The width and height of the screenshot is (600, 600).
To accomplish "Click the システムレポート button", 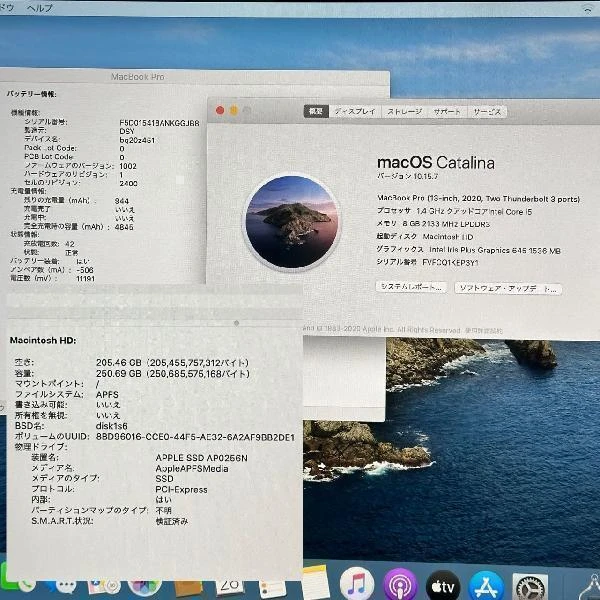I will click(x=411, y=287).
